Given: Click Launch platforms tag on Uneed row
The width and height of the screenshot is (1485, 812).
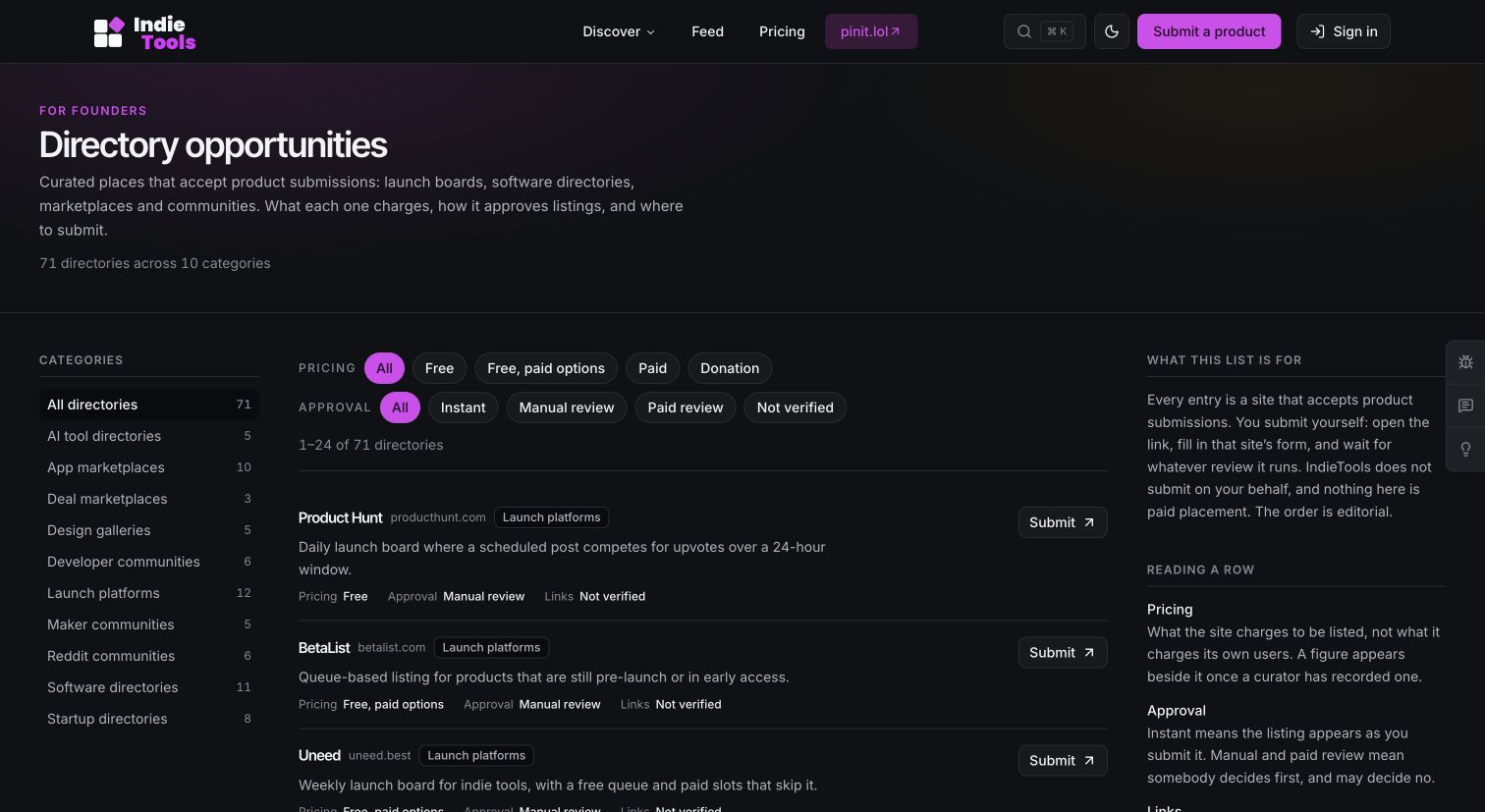Looking at the screenshot, I should [476, 756].
